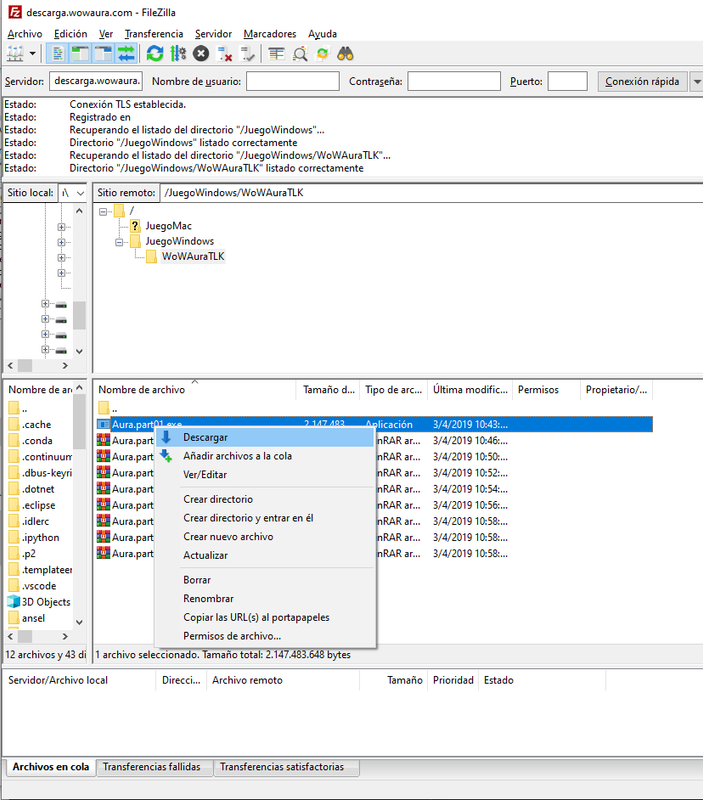Image resolution: width=703 pixels, height=800 pixels.
Task: Click the .vscode folder icon in local list
Action: pos(14,586)
